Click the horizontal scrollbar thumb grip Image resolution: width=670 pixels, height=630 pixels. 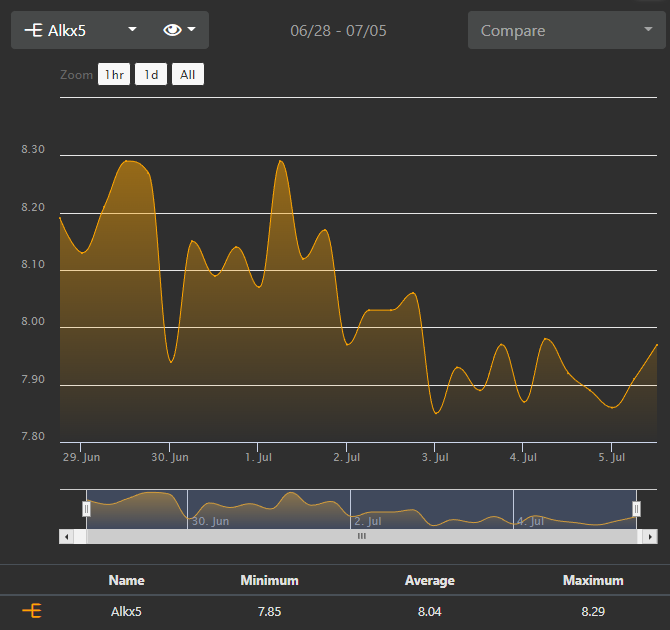(x=361, y=536)
